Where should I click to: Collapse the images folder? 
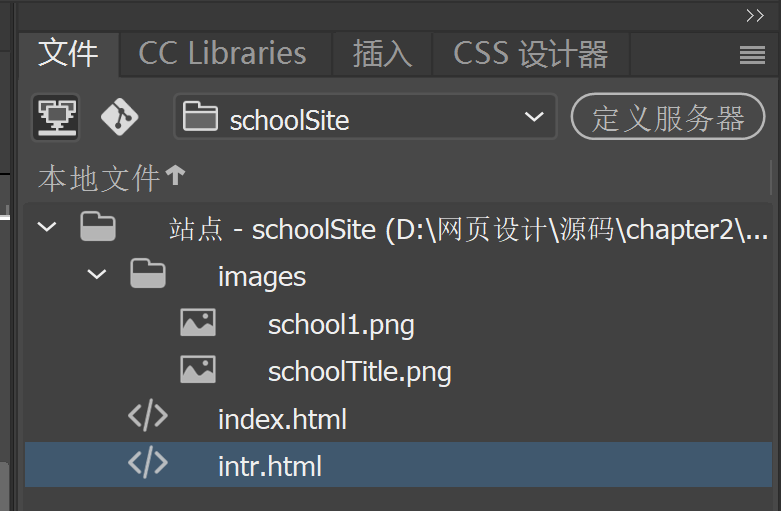[x=96, y=275]
